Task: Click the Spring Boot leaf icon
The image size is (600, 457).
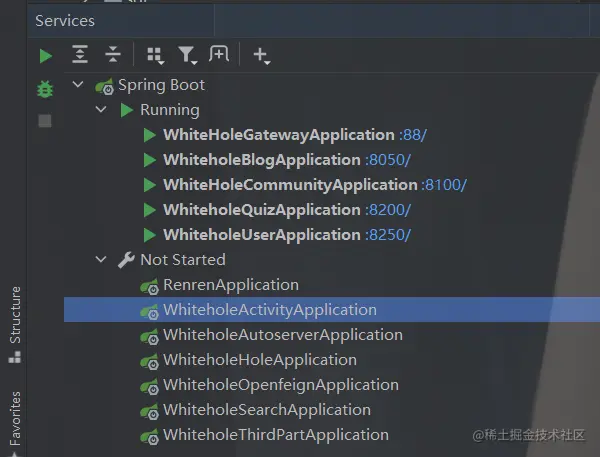Action: (104, 86)
